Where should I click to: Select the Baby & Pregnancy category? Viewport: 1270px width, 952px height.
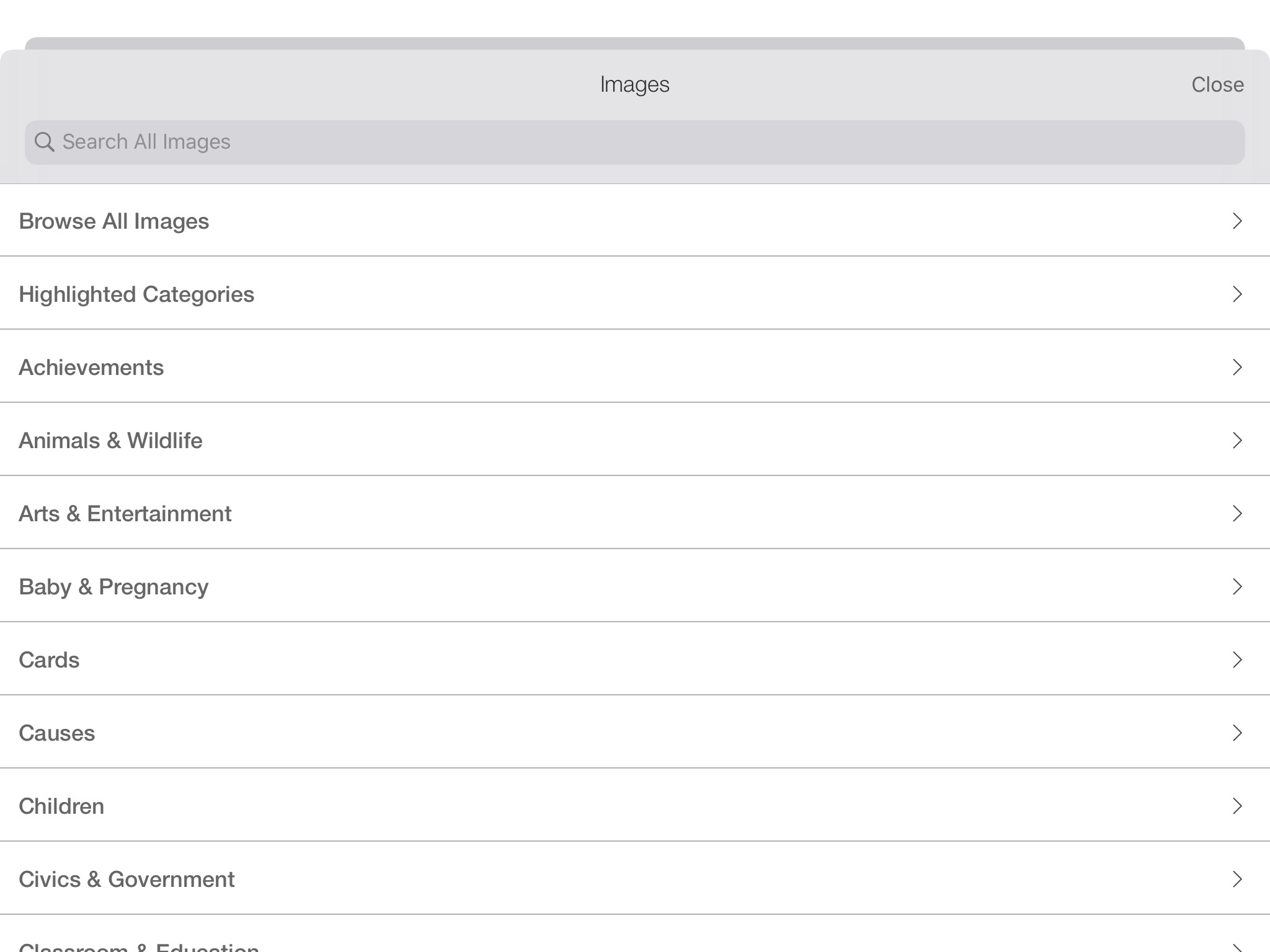(635, 586)
